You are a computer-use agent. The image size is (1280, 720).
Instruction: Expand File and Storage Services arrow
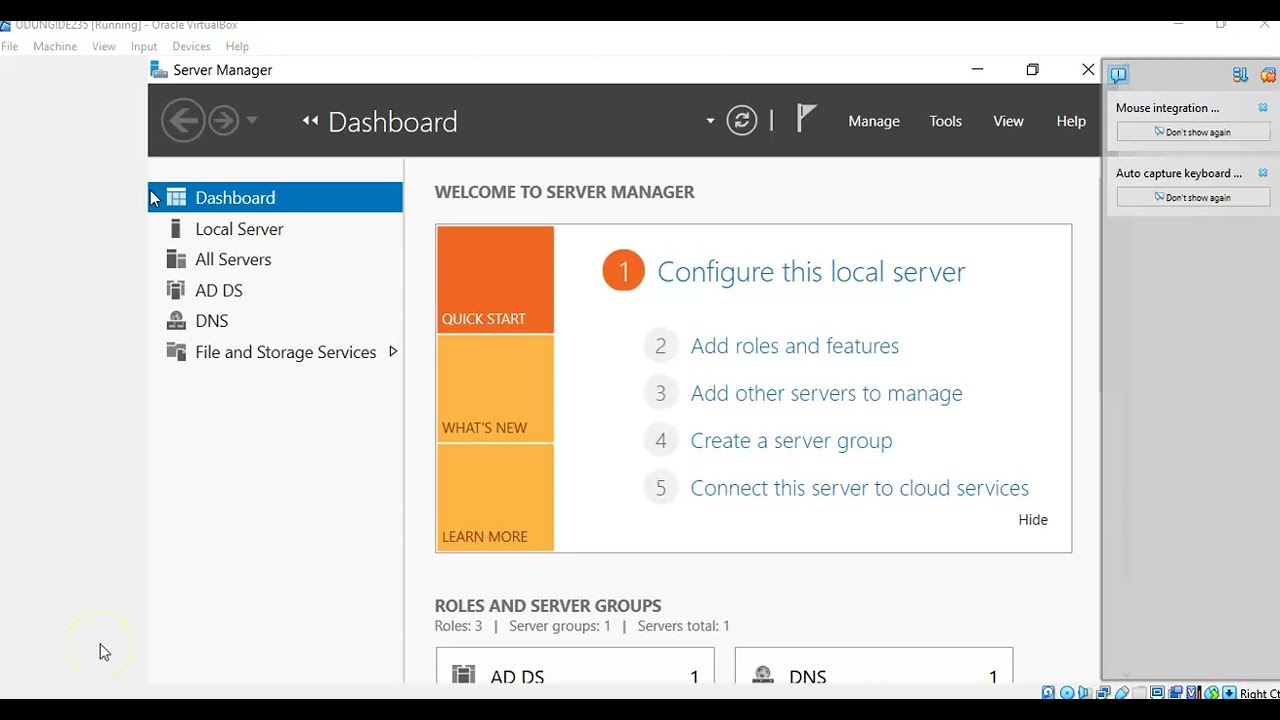[x=393, y=351]
